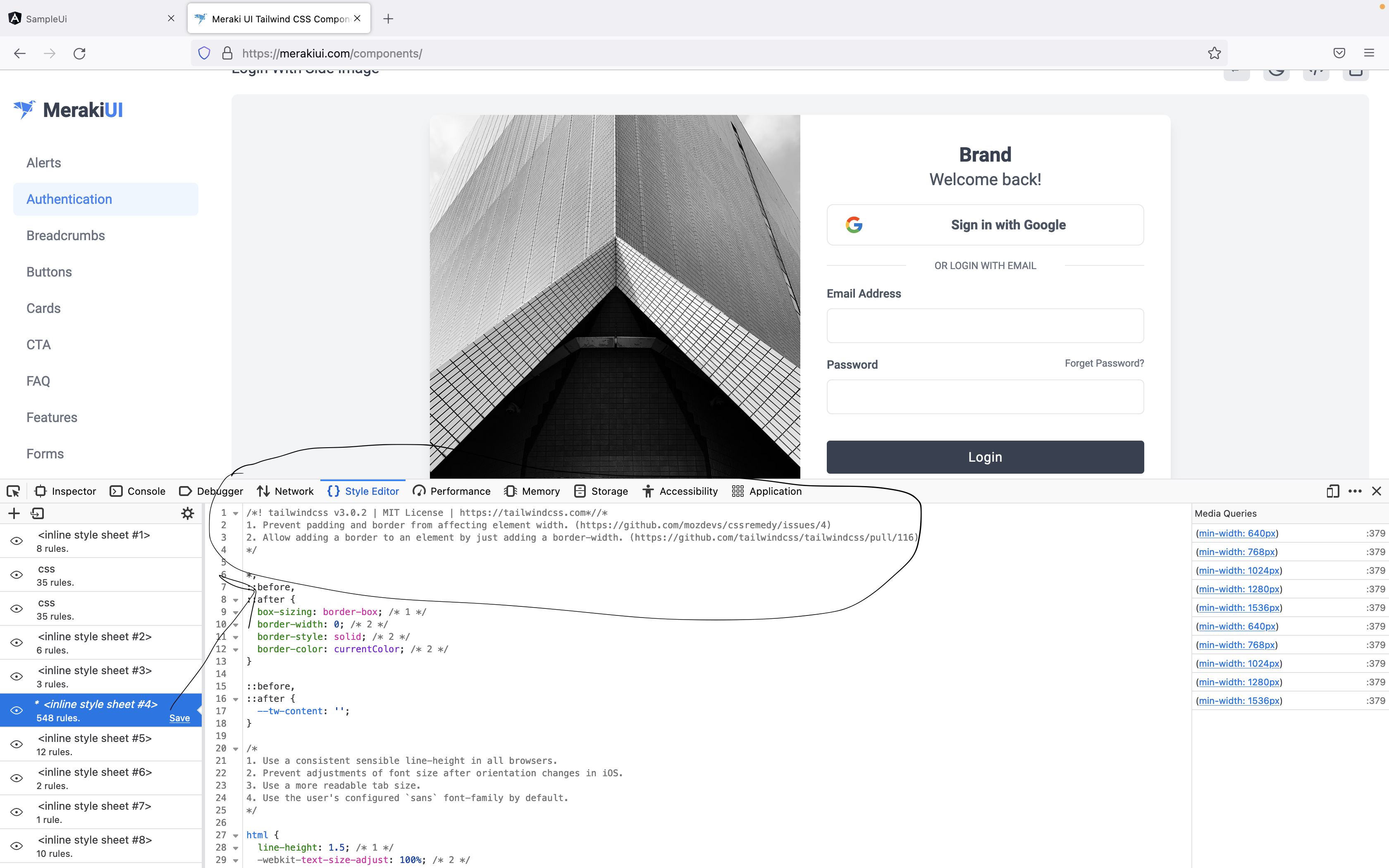The height and width of the screenshot is (868, 1389).
Task: Switch to the Inspector tab
Action: [65, 491]
